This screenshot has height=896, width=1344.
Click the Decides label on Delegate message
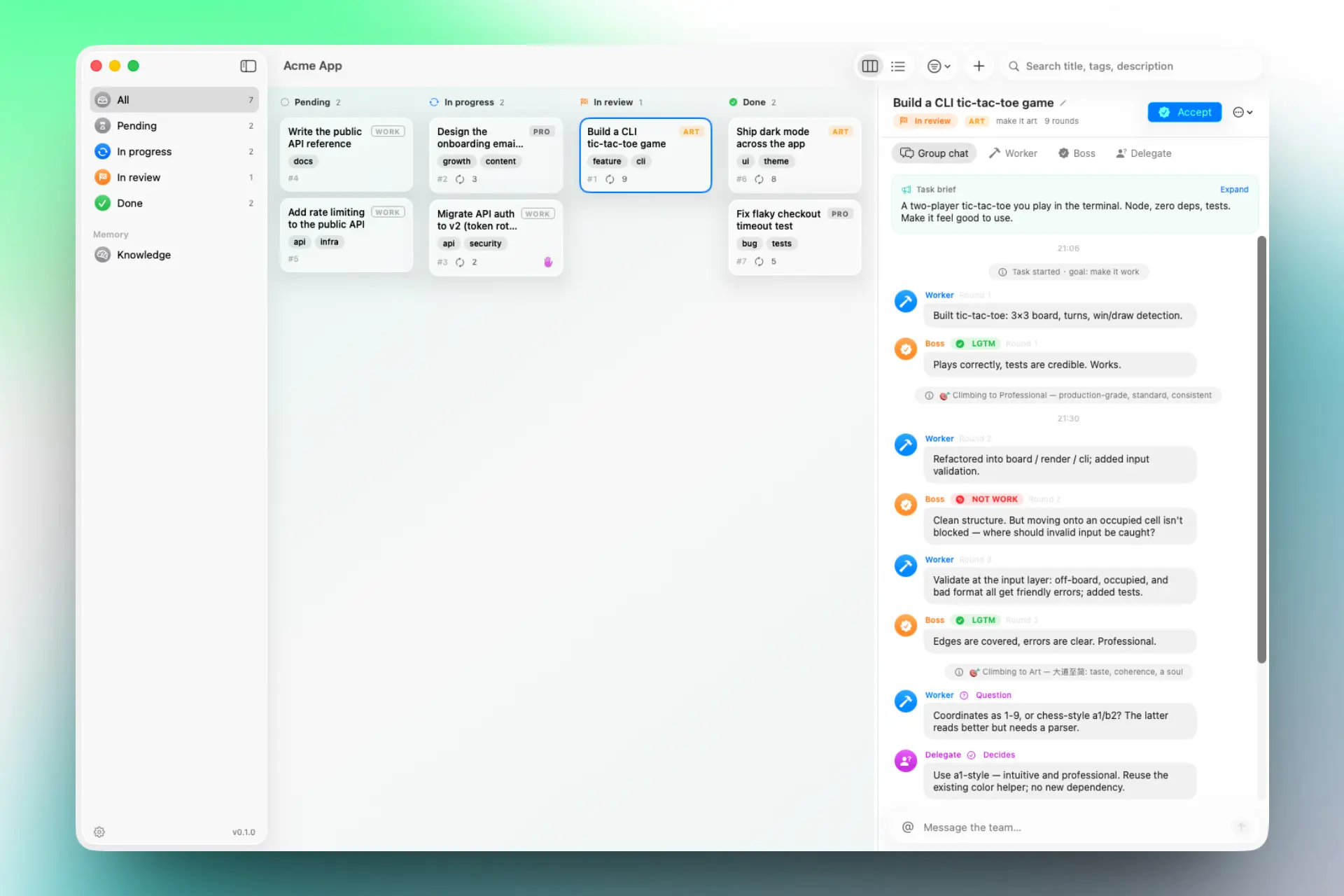click(999, 755)
